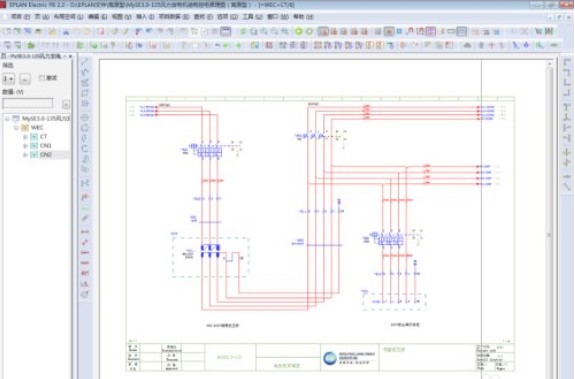Screen dimensions: 575x379
Task: Open the 查找 (F) menu
Action: pos(203,17)
